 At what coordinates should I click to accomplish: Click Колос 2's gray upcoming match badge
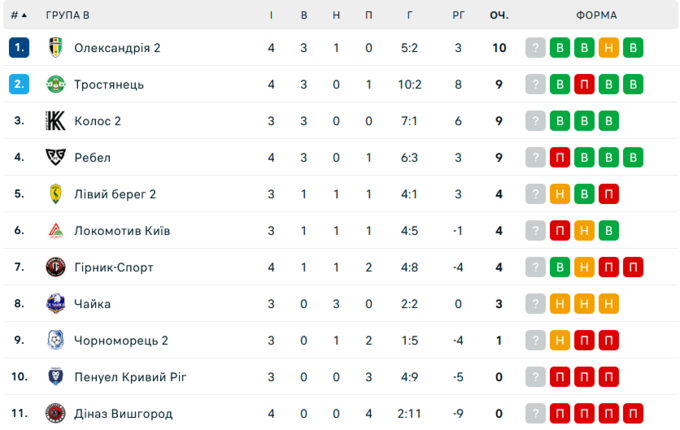pos(537,121)
